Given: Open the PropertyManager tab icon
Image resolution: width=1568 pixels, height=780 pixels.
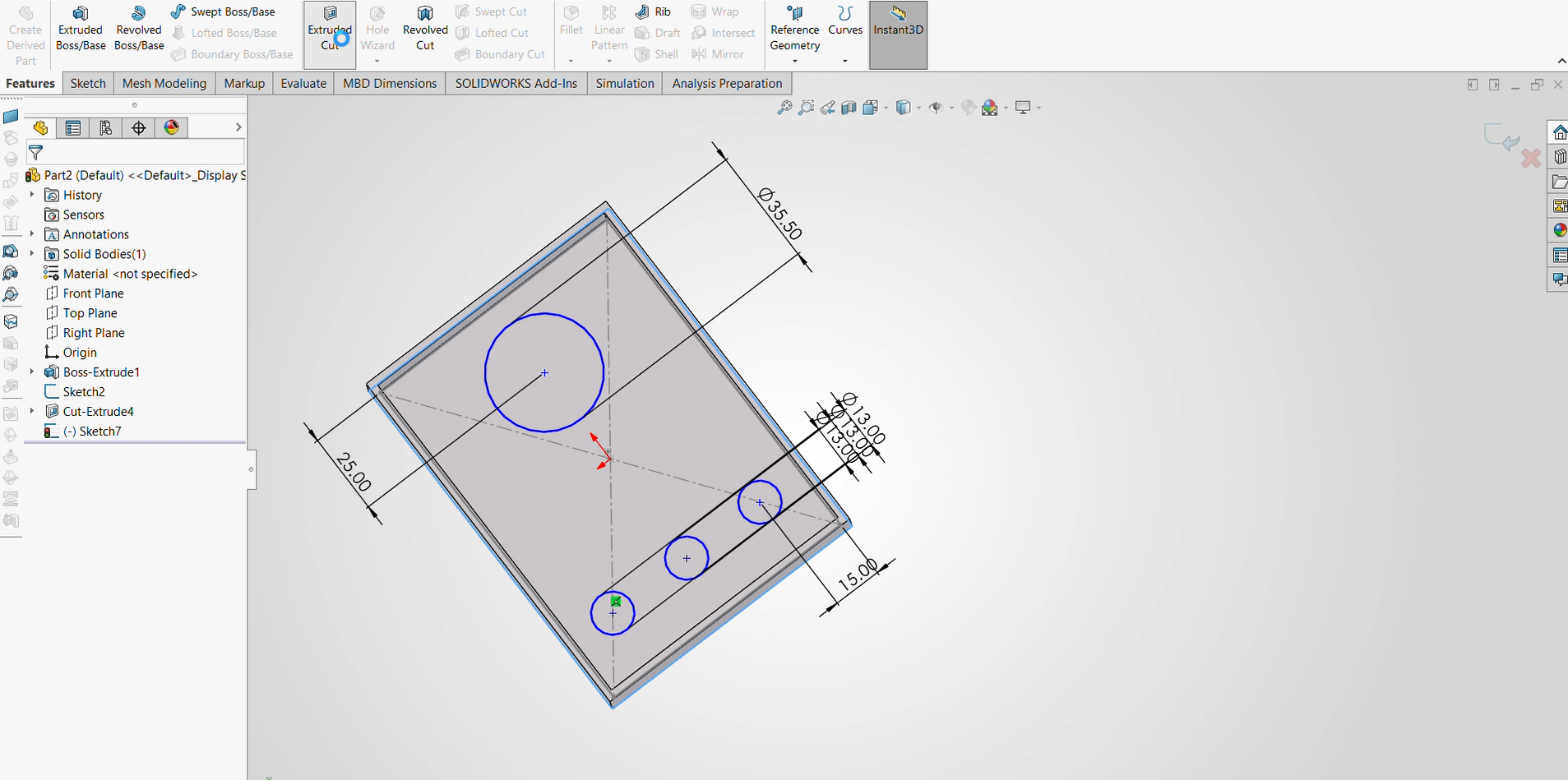Looking at the screenshot, I should click(73, 127).
